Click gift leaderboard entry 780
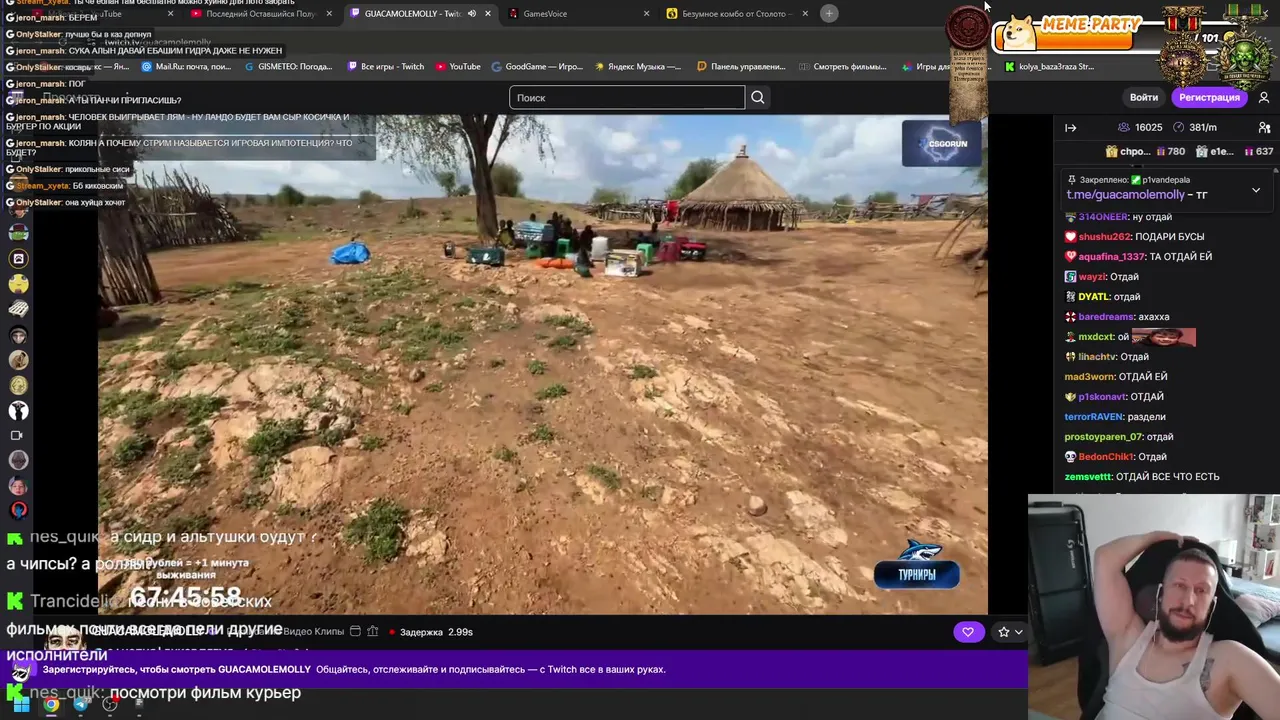The width and height of the screenshot is (1280, 720). (x=1170, y=152)
